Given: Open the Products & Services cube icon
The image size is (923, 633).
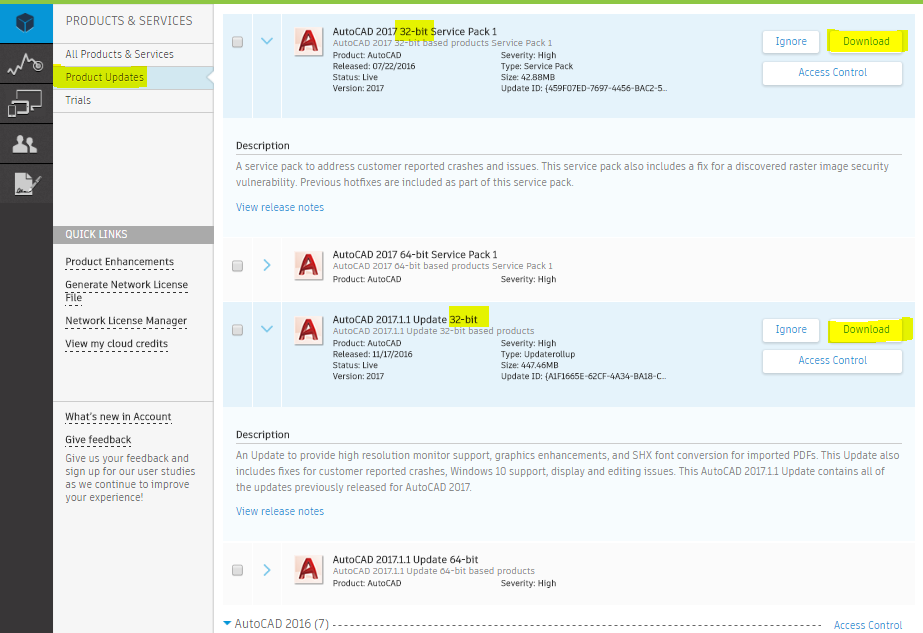Looking at the screenshot, I should coord(25,23).
